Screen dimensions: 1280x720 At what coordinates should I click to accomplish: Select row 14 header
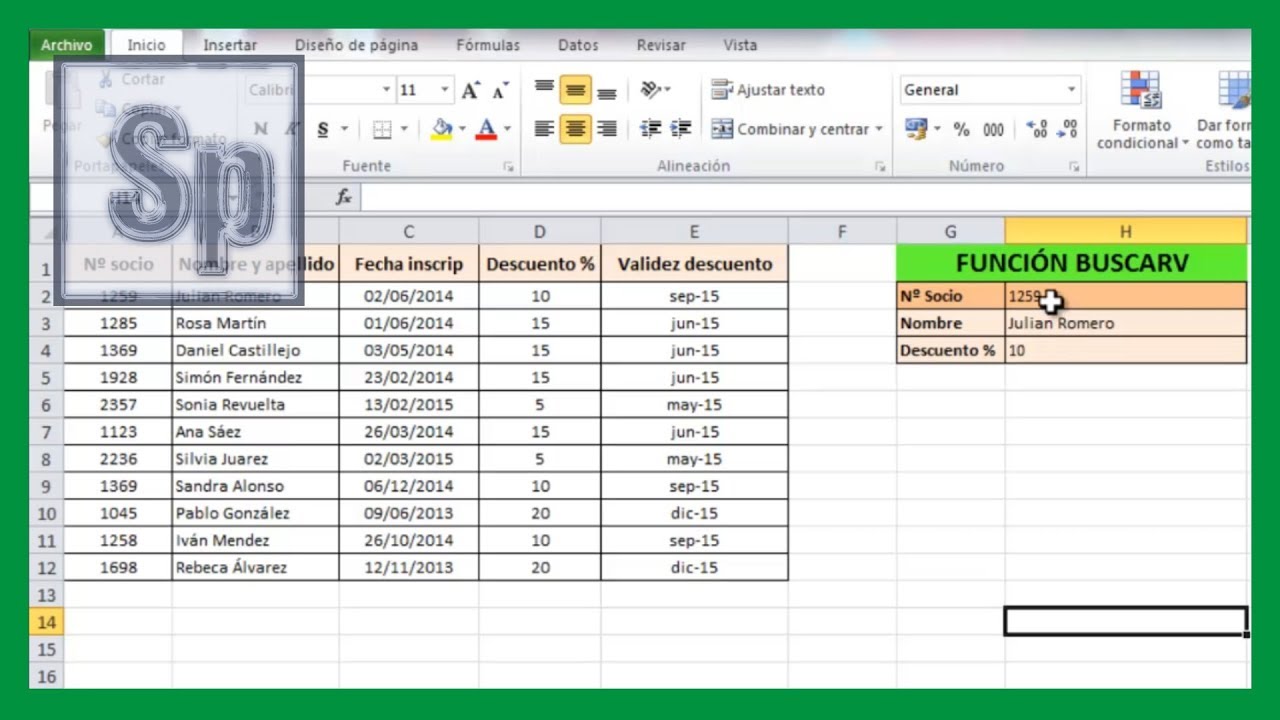46,622
